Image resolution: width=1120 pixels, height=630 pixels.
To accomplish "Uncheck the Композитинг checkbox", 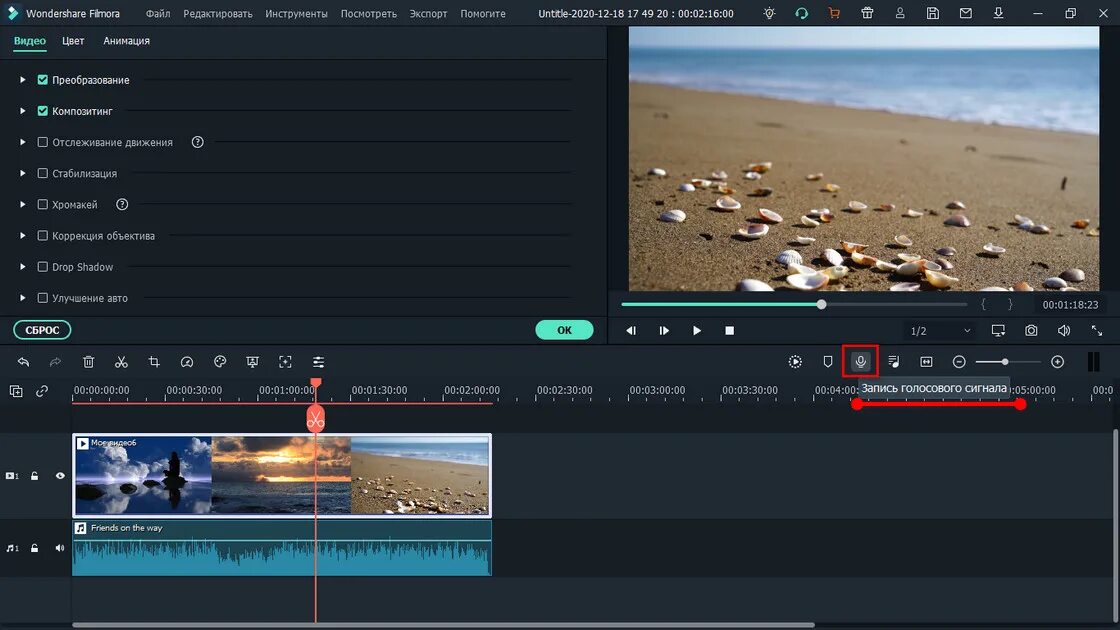I will click(42, 110).
